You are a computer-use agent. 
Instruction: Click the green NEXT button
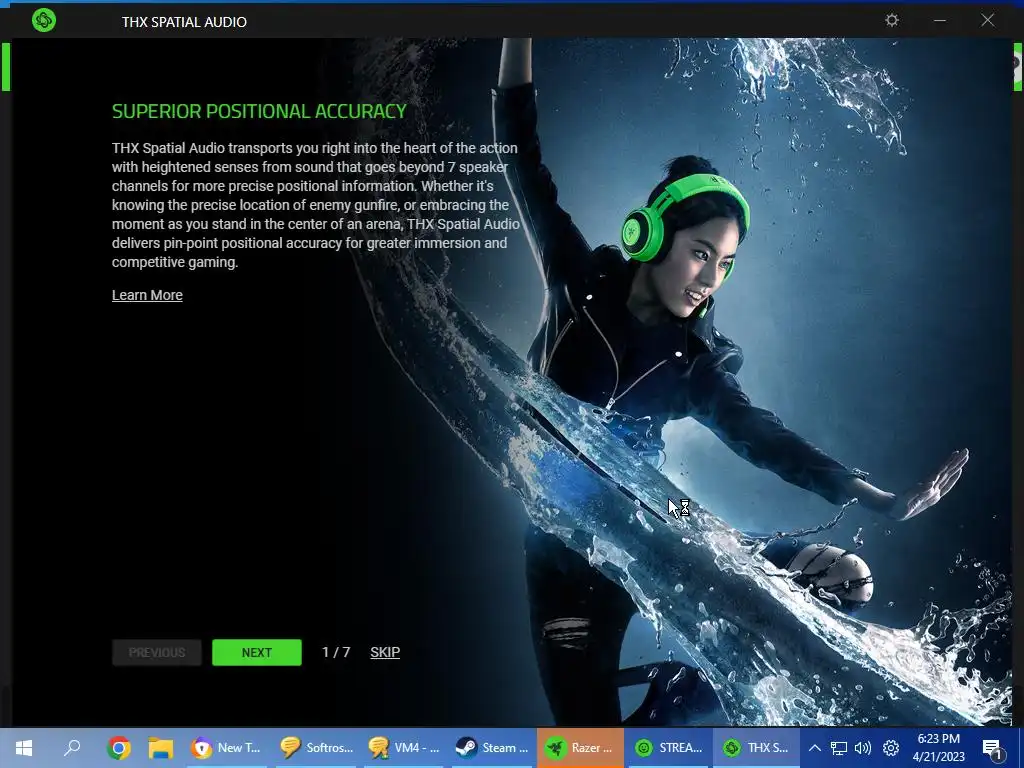click(257, 652)
